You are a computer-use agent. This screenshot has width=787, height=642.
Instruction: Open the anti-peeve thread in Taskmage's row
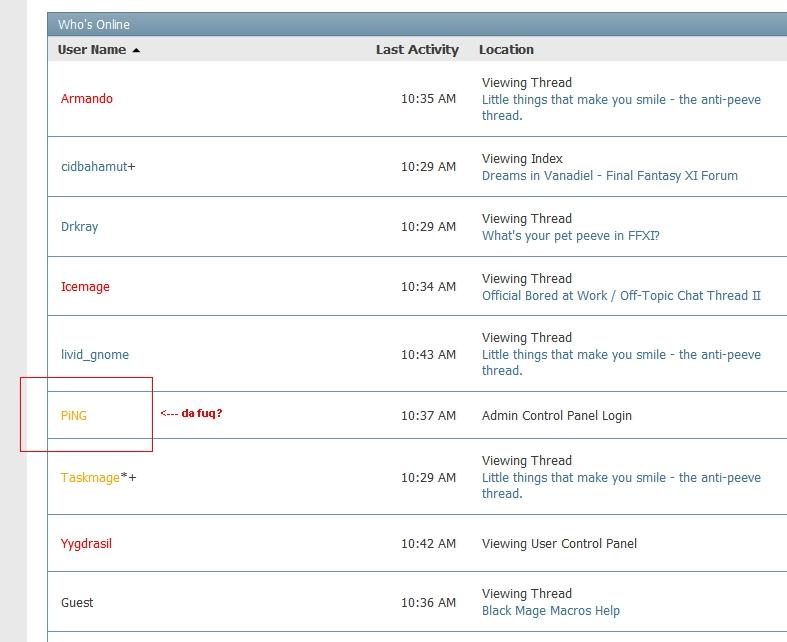620,478
